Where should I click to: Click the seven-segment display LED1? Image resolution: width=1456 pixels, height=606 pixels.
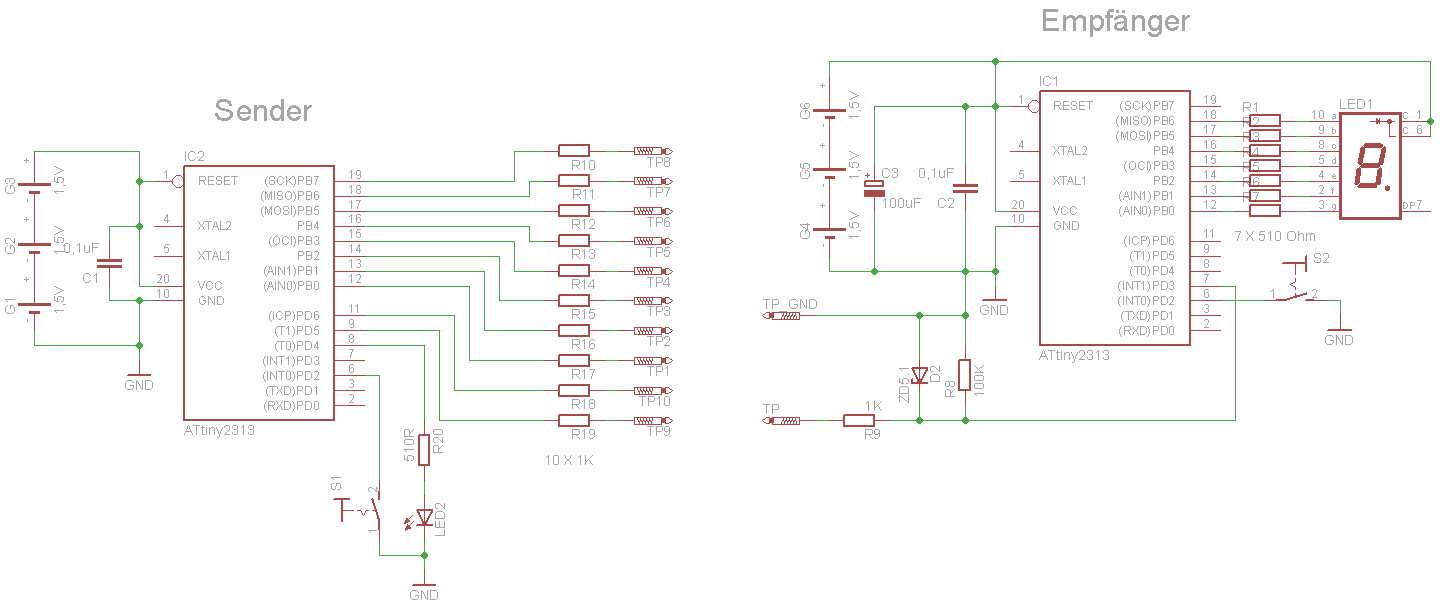[1370, 165]
